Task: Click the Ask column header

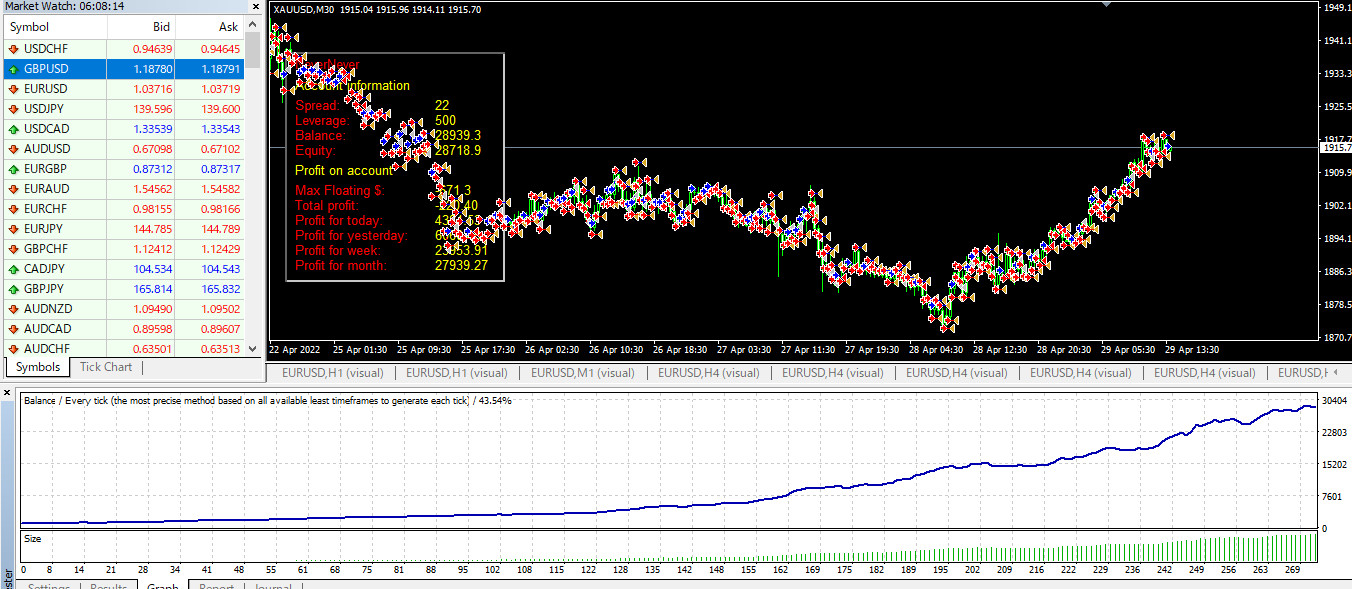Action: (x=209, y=27)
